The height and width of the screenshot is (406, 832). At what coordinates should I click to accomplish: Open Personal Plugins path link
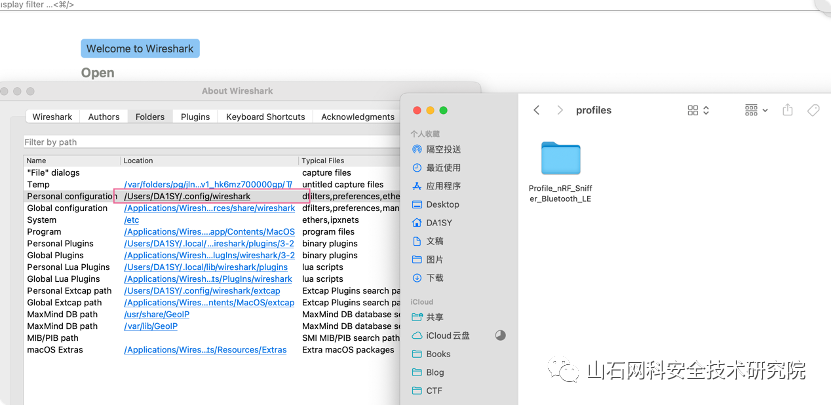click(209, 244)
